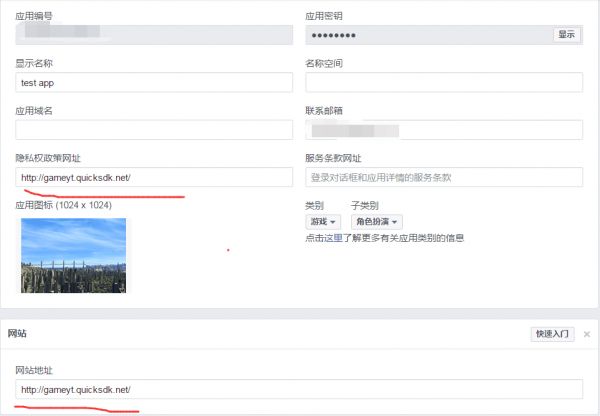600x416 pixels.
Task: Click the 应用编号 field
Action: (154, 35)
